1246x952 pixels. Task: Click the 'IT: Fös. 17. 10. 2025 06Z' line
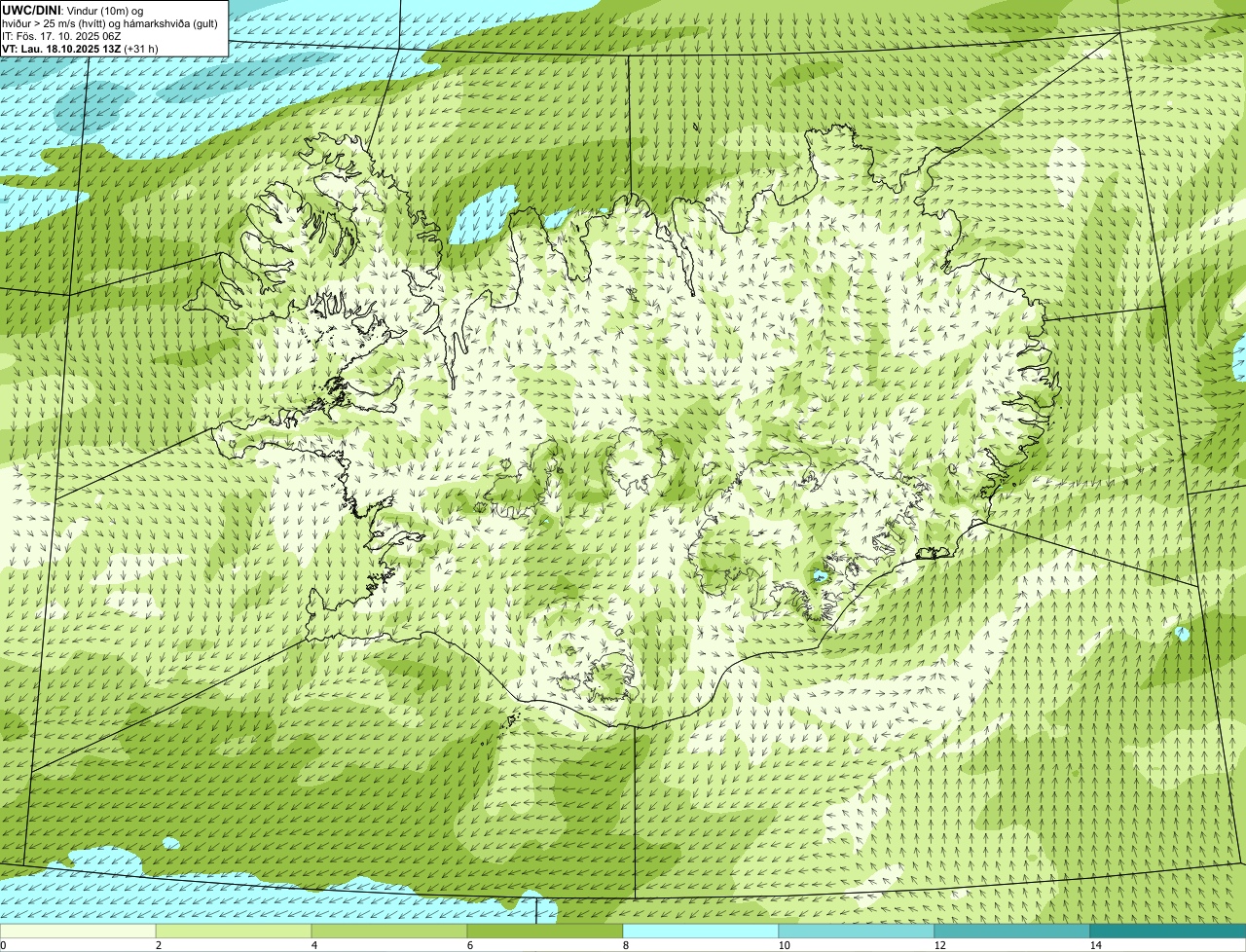pyautogui.click(x=61, y=36)
